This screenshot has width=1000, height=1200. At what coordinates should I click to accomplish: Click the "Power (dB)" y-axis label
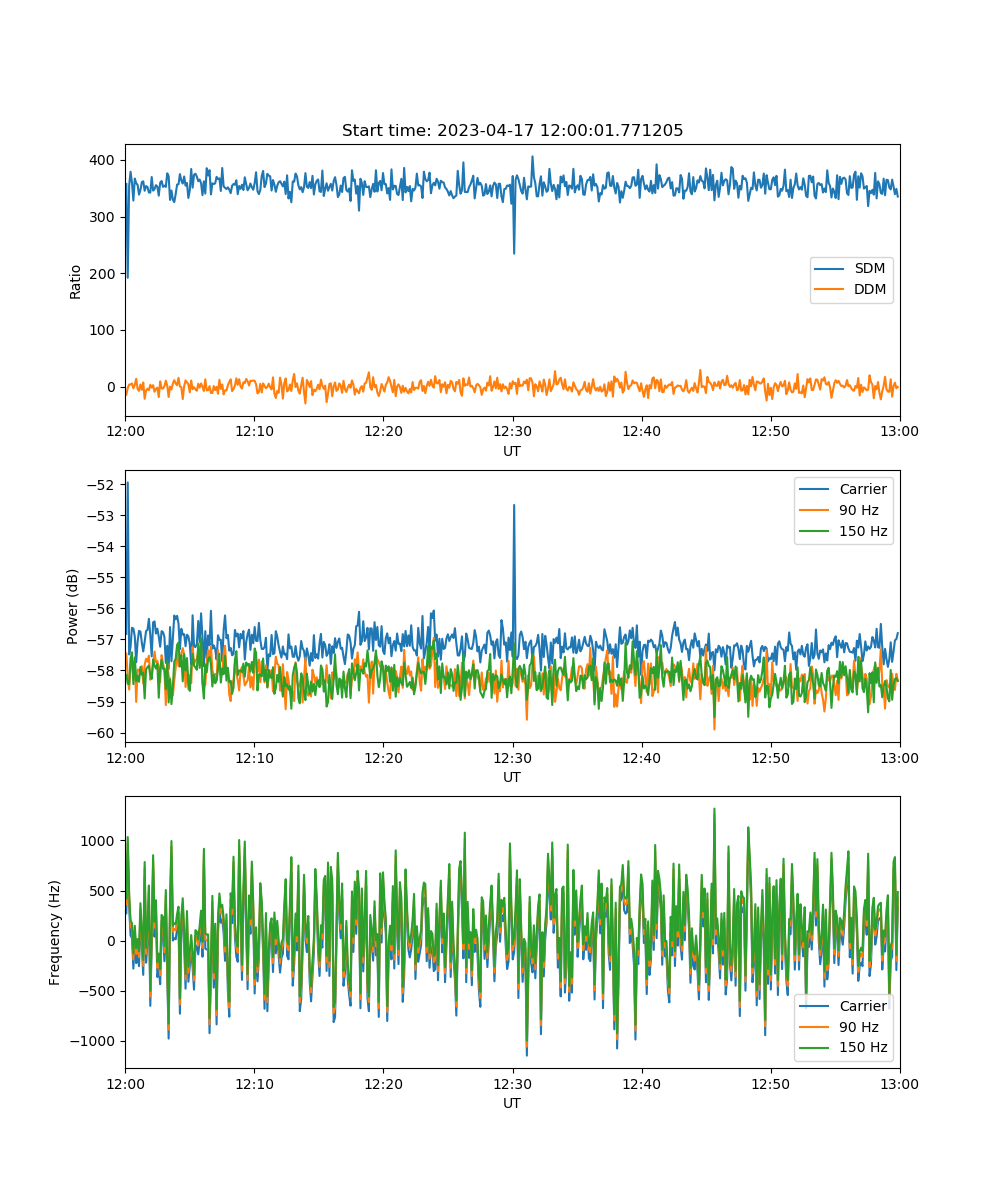72,606
